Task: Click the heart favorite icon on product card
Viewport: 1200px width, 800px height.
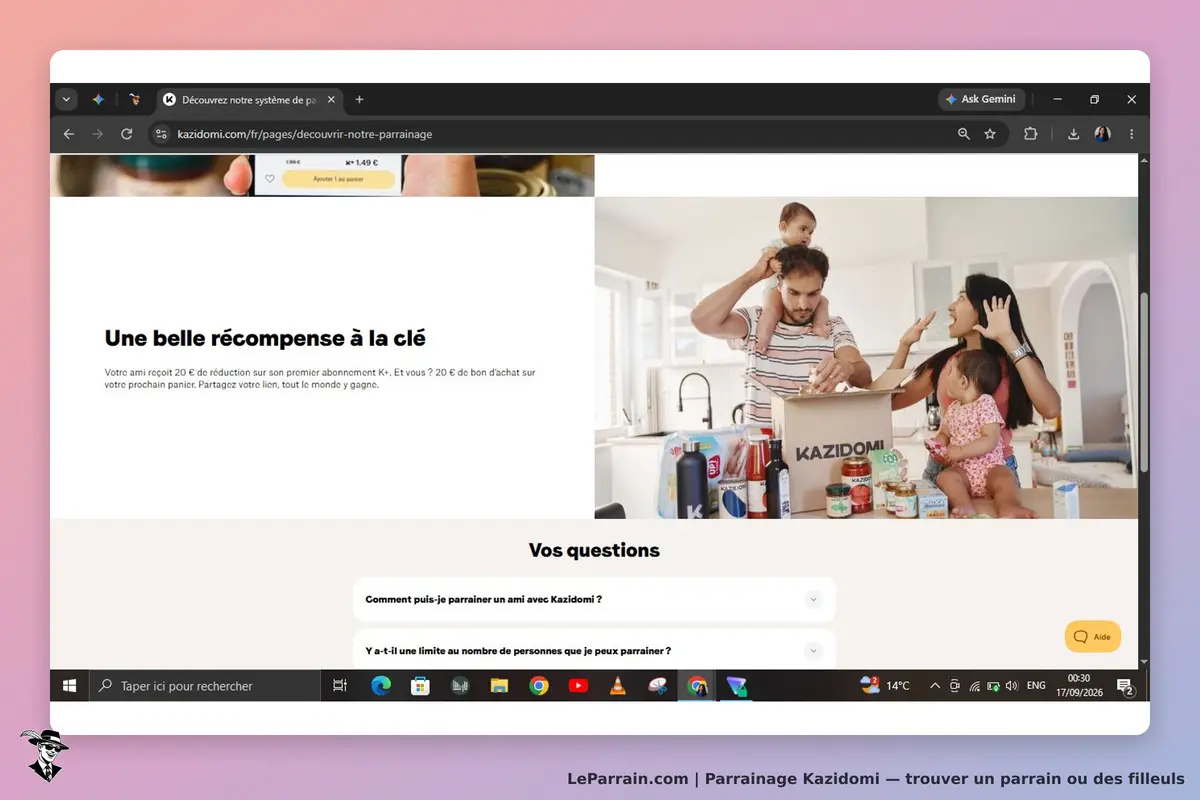Action: 269,179
